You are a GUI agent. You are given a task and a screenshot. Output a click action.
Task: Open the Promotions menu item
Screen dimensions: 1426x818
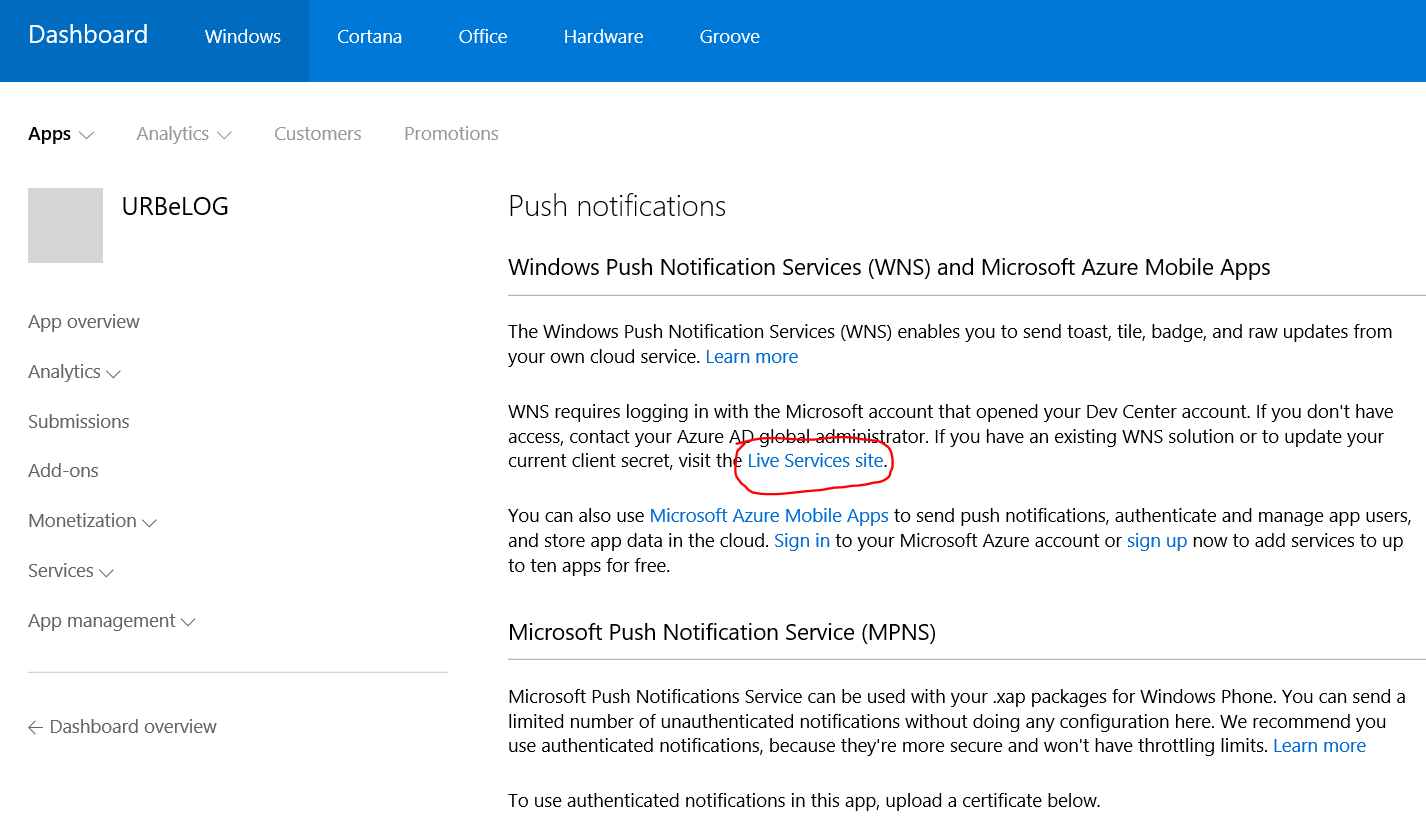tap(451, 134)
